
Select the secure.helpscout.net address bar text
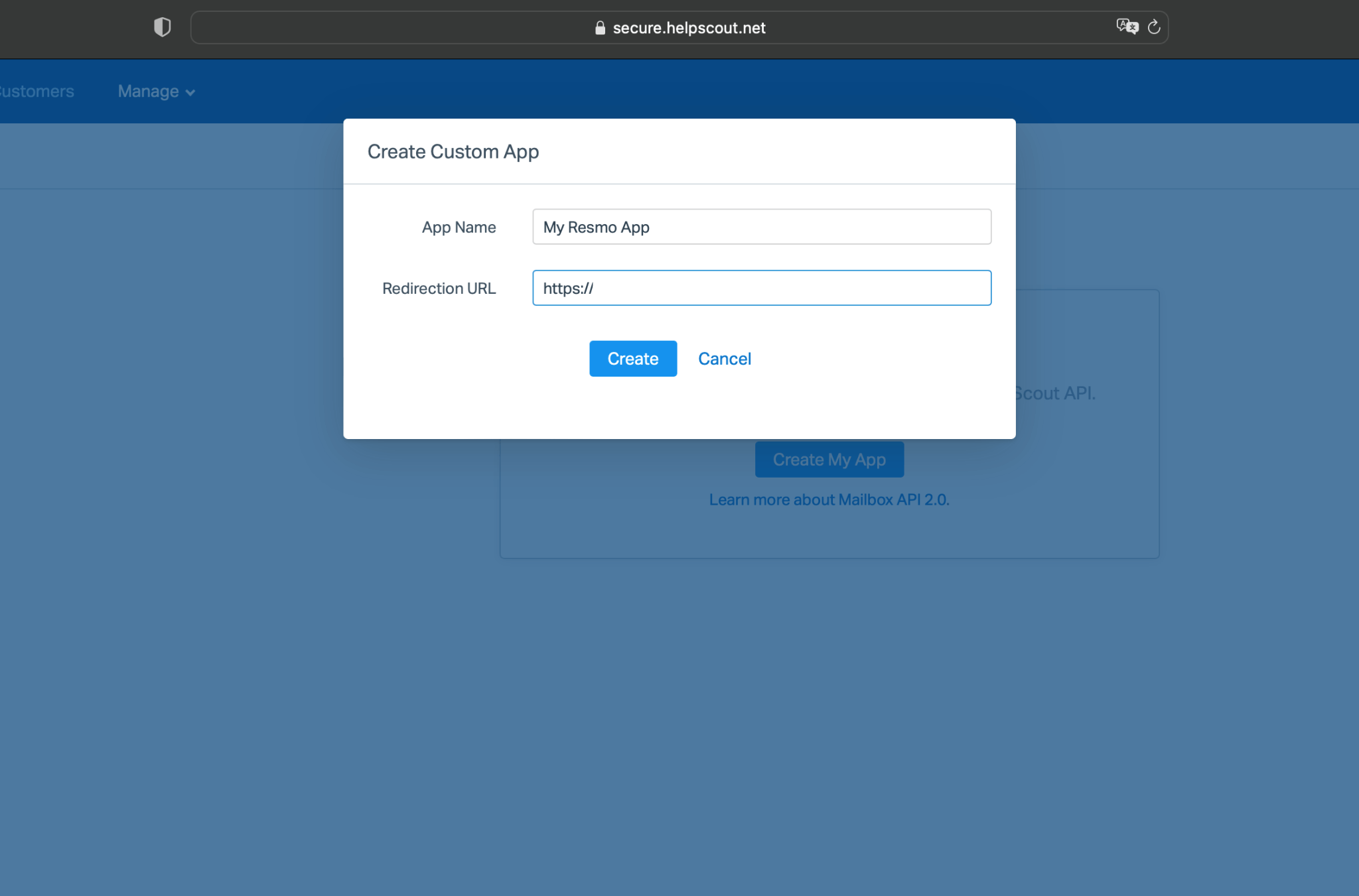pyautogui.click(x=689, y=28)
